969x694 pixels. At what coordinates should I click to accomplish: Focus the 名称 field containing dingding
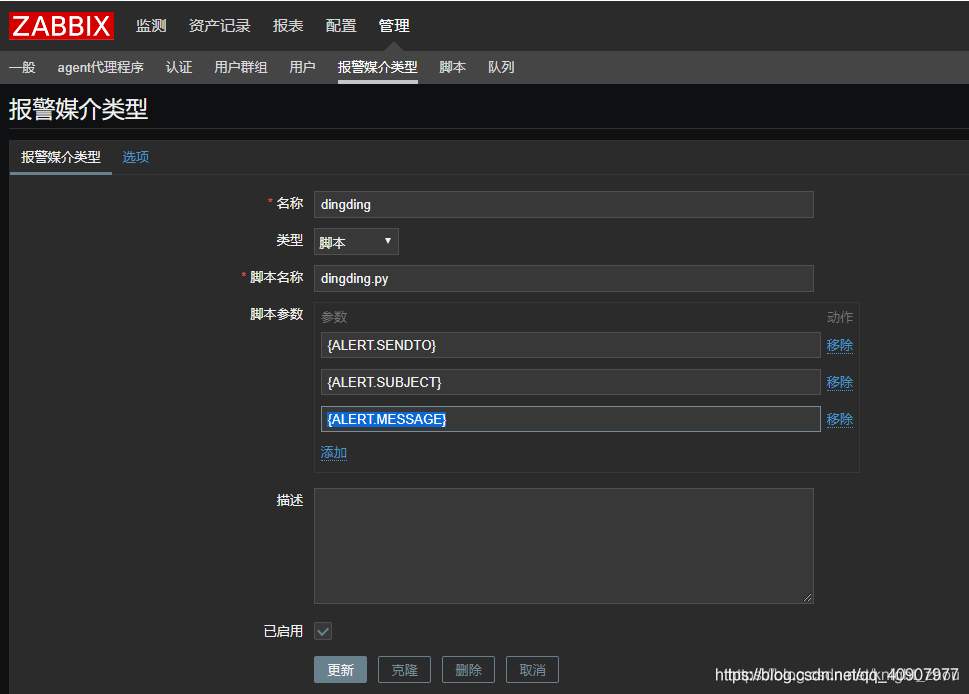(564, 205)
